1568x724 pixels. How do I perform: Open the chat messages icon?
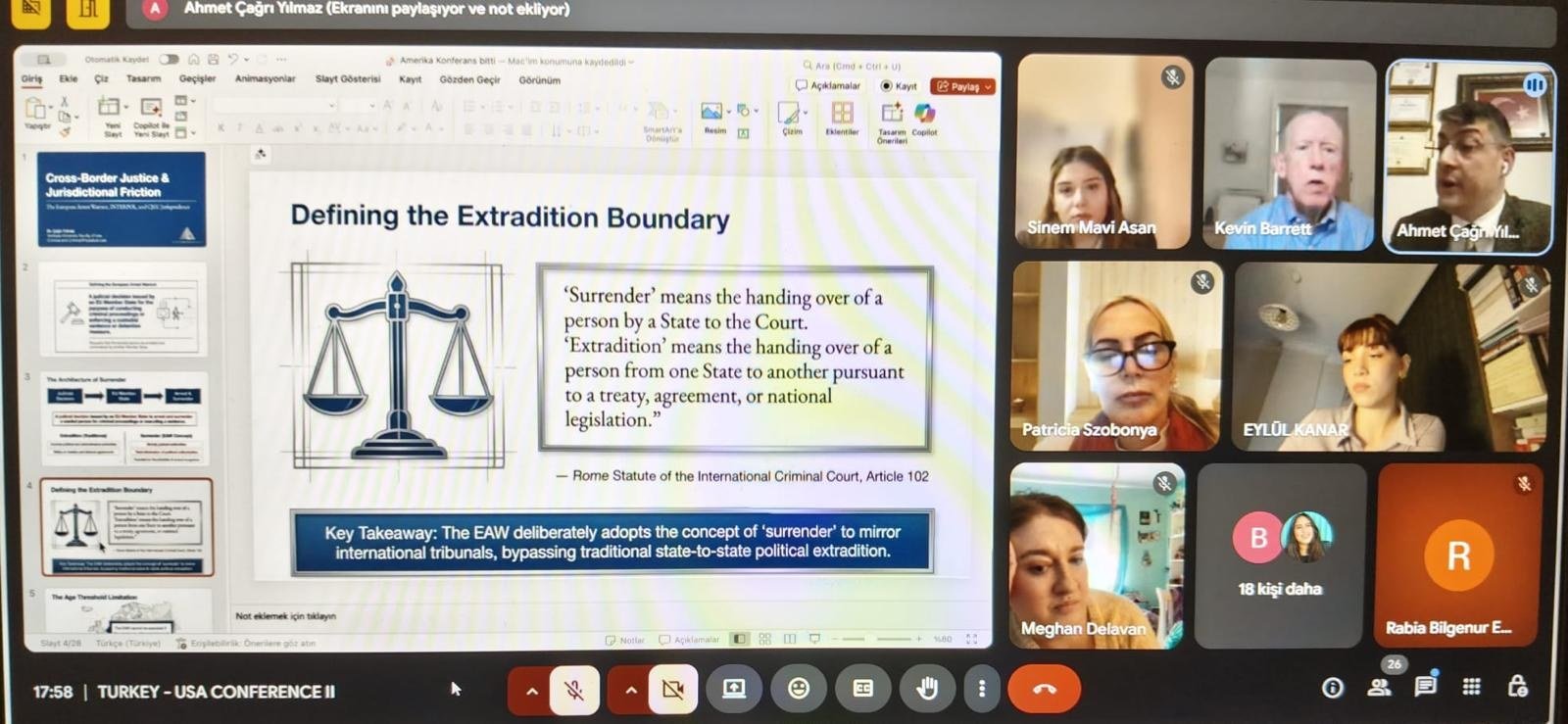point(1425,686)
